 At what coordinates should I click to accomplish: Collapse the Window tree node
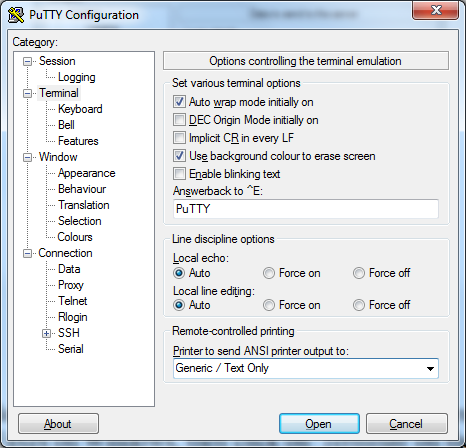click(27, 157)
